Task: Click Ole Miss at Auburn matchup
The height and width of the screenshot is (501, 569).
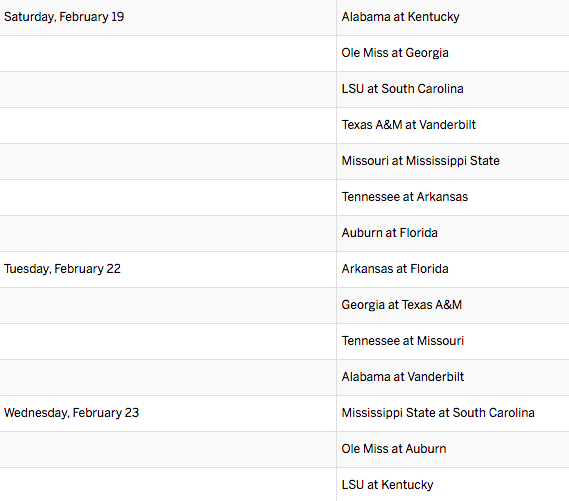Action: 394,449
